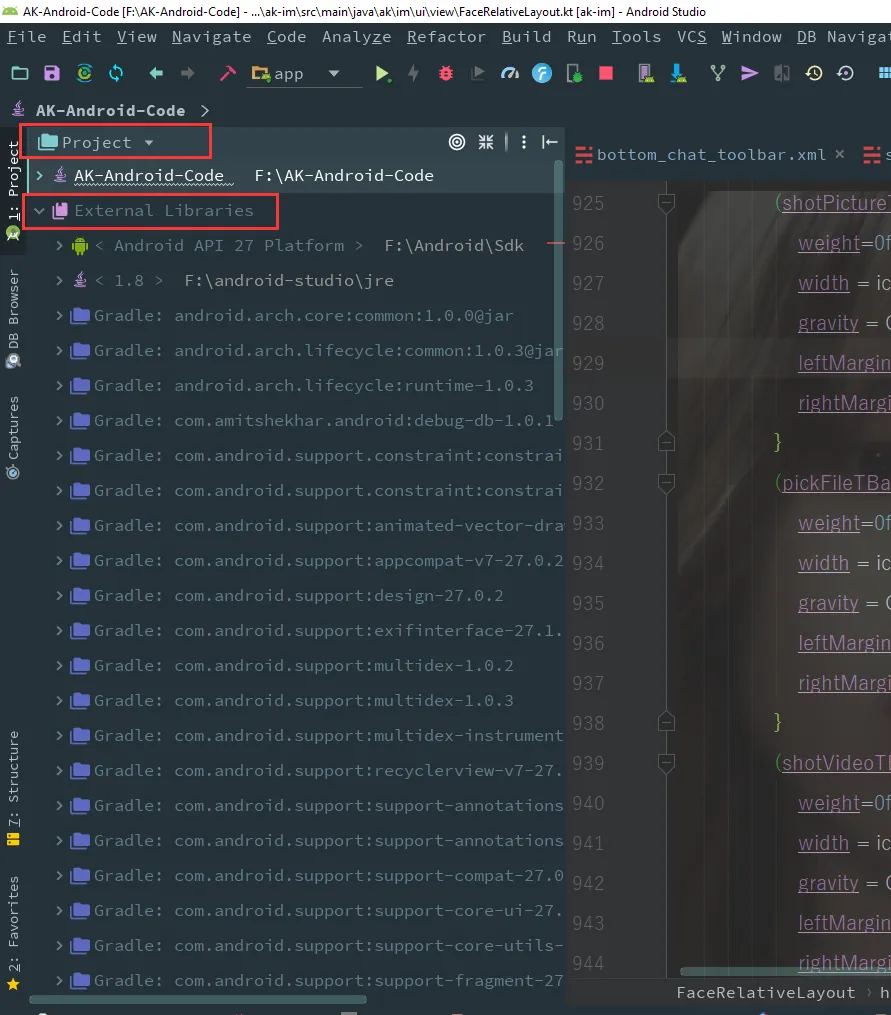
Task: Open file using the folder toolbar icon
Action: tap(20, 73)
